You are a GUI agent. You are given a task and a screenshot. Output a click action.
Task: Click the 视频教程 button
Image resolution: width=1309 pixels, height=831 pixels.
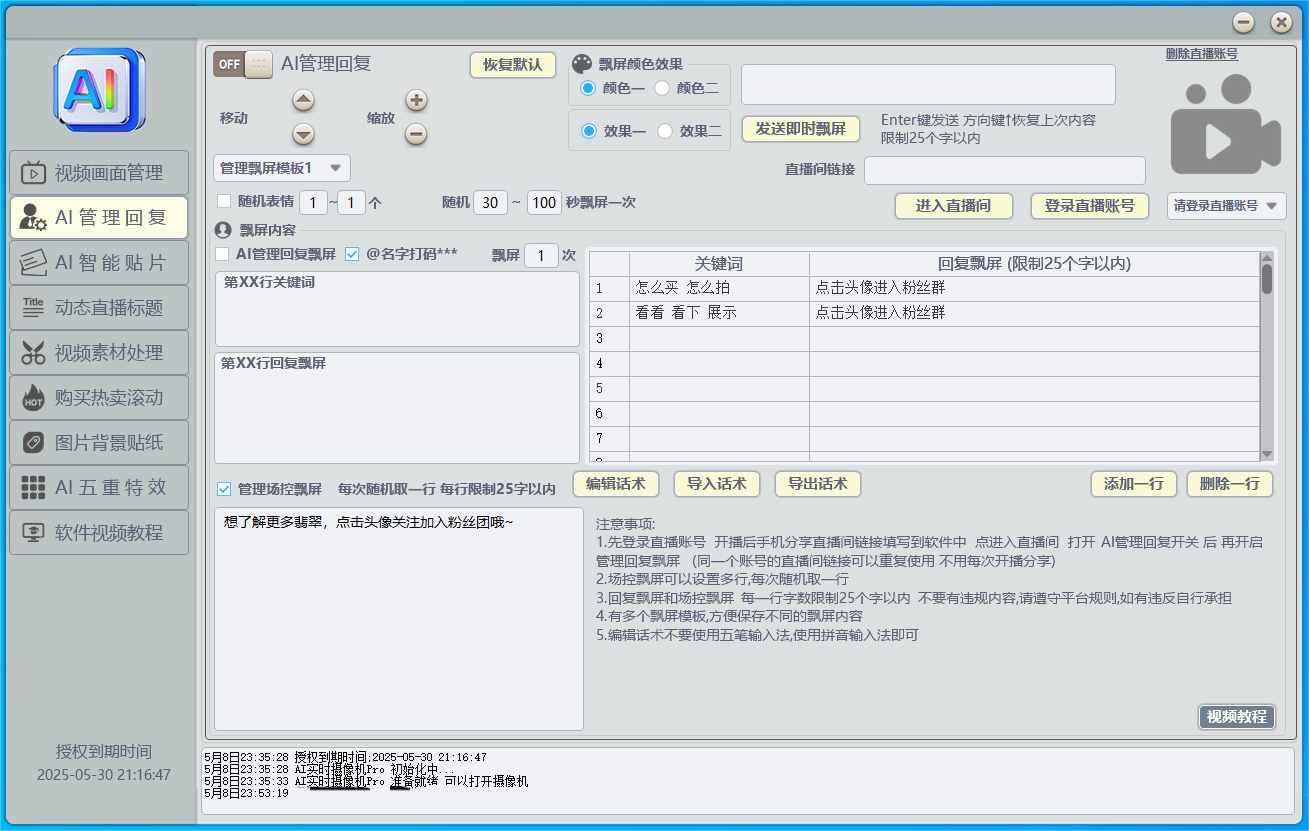tap(1237, 717)
